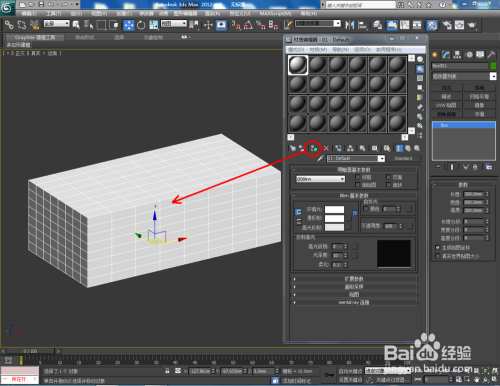This screenshot has width=500, height=386.
Task: Open the Modifier List dropdown
Action: pyautogui.click(x=464, y=76)
